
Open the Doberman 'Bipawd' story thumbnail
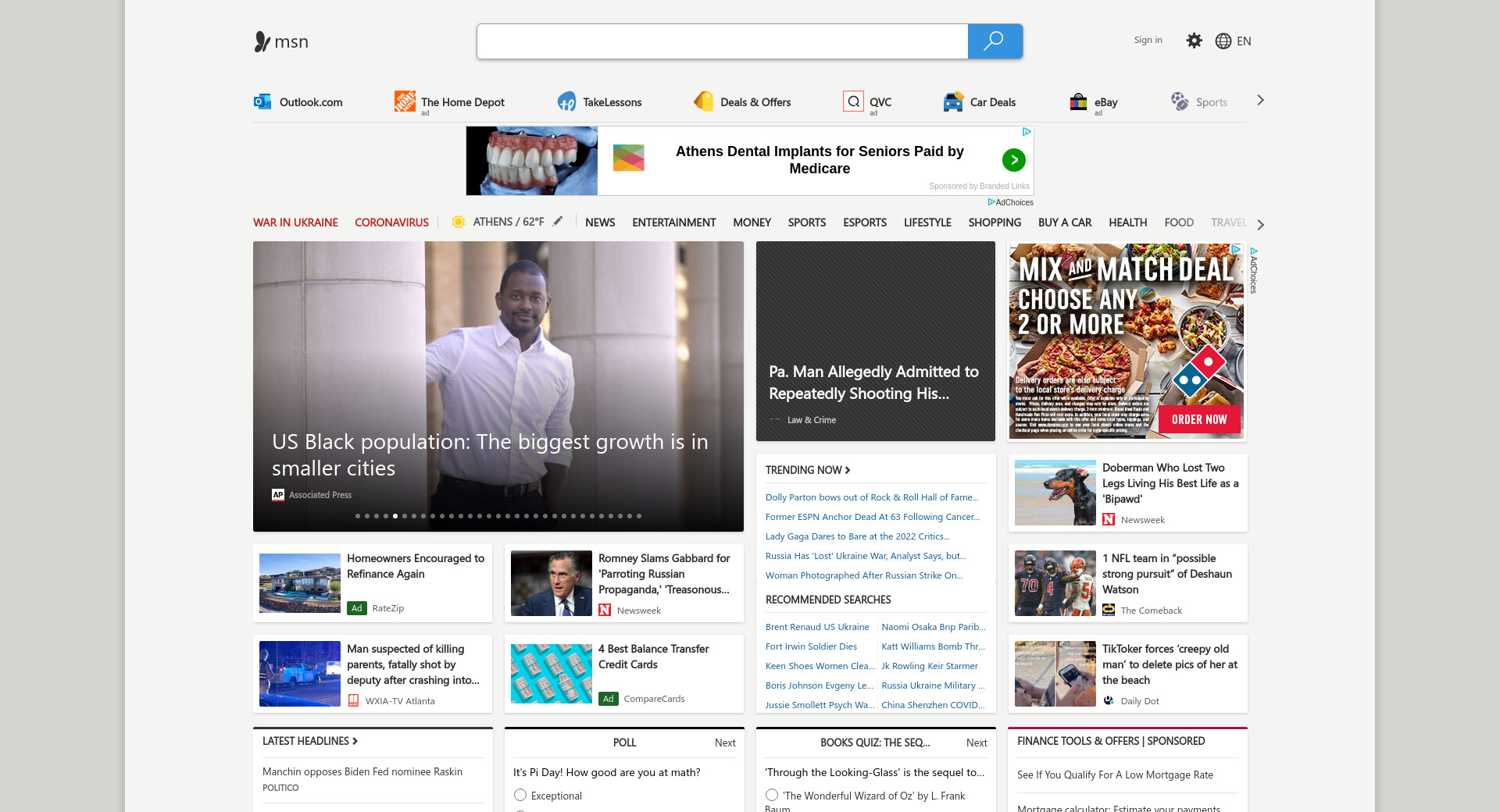click(x=1055, y=493)
